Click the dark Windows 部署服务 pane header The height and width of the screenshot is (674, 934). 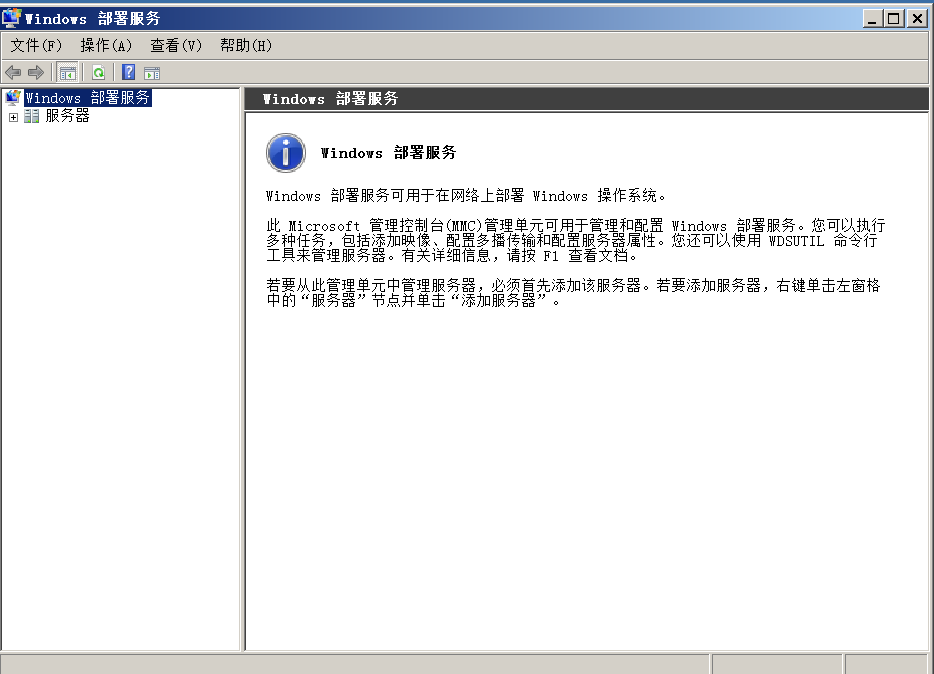pos(586,99)
